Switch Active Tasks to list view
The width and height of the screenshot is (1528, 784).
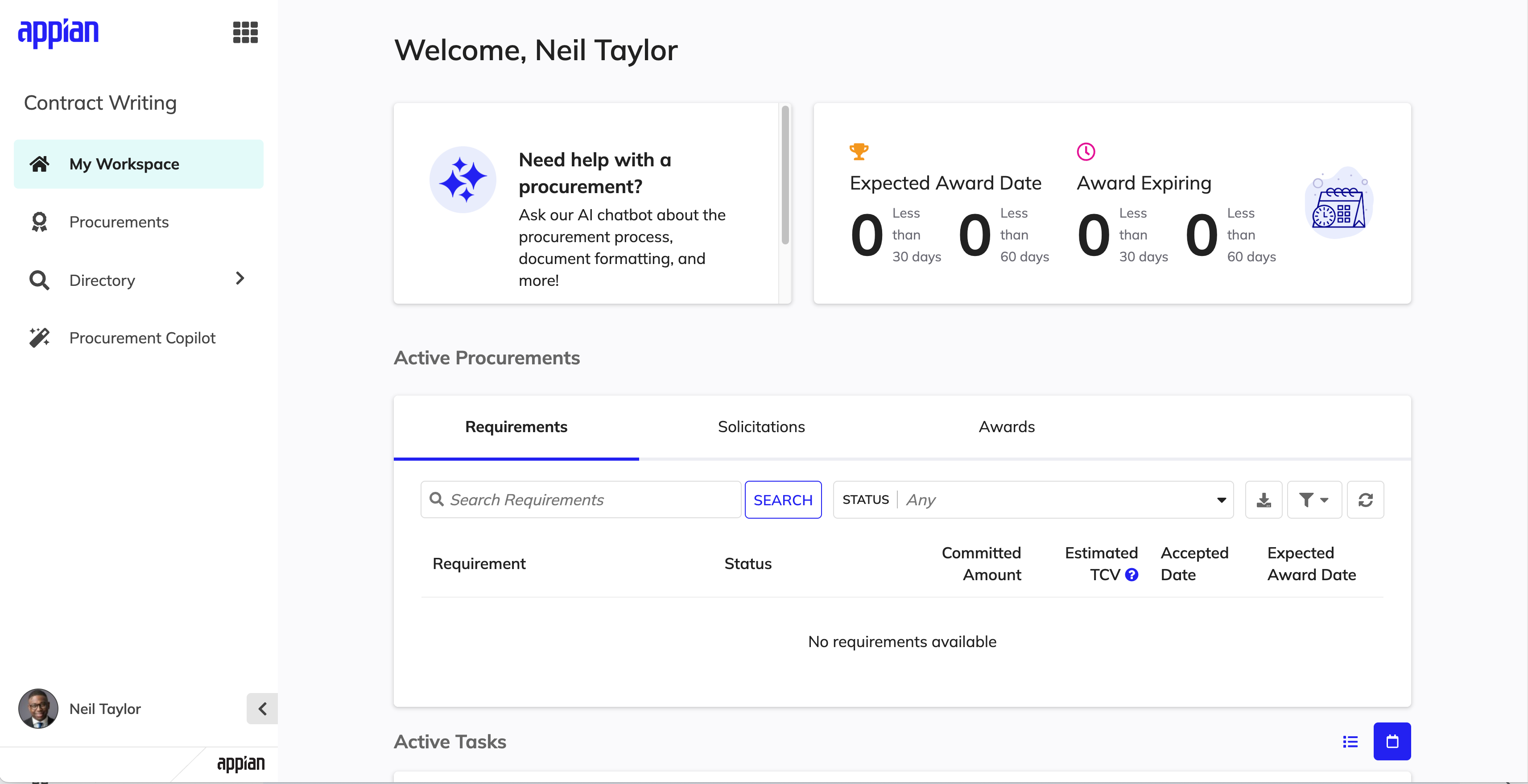(x=1350, y=741)
